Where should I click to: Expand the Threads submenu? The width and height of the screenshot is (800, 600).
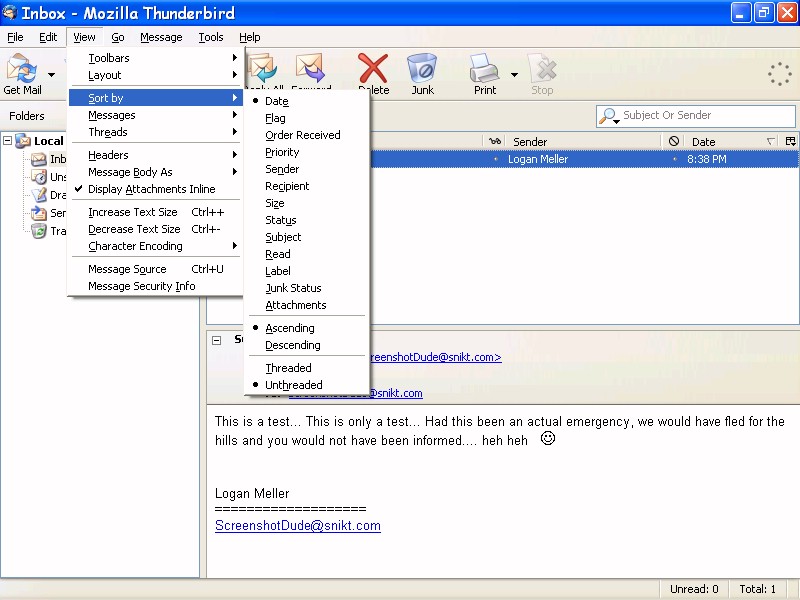pyautogui.click(x=155, y=132)
